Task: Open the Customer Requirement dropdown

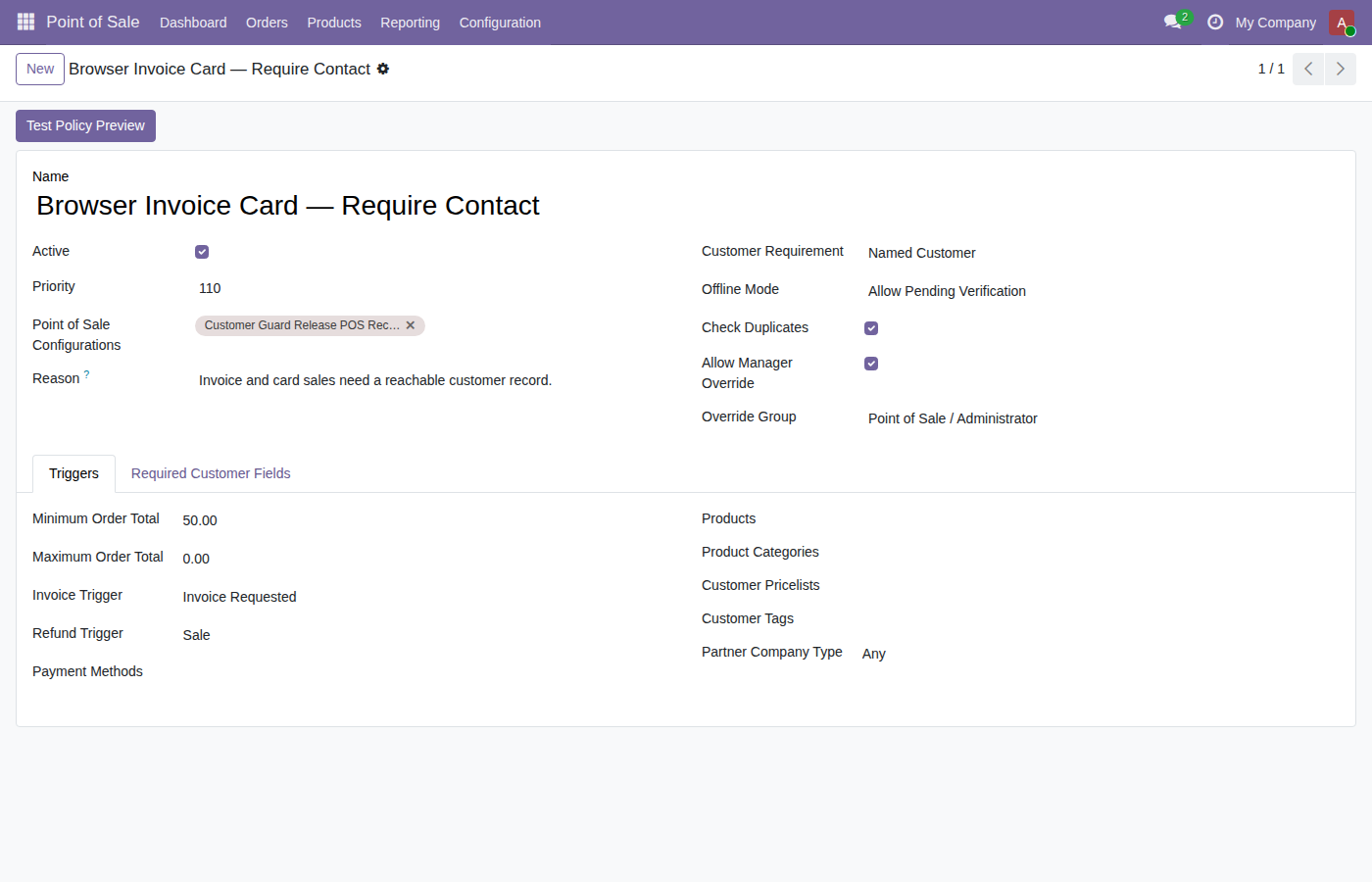Action: 1102,253
